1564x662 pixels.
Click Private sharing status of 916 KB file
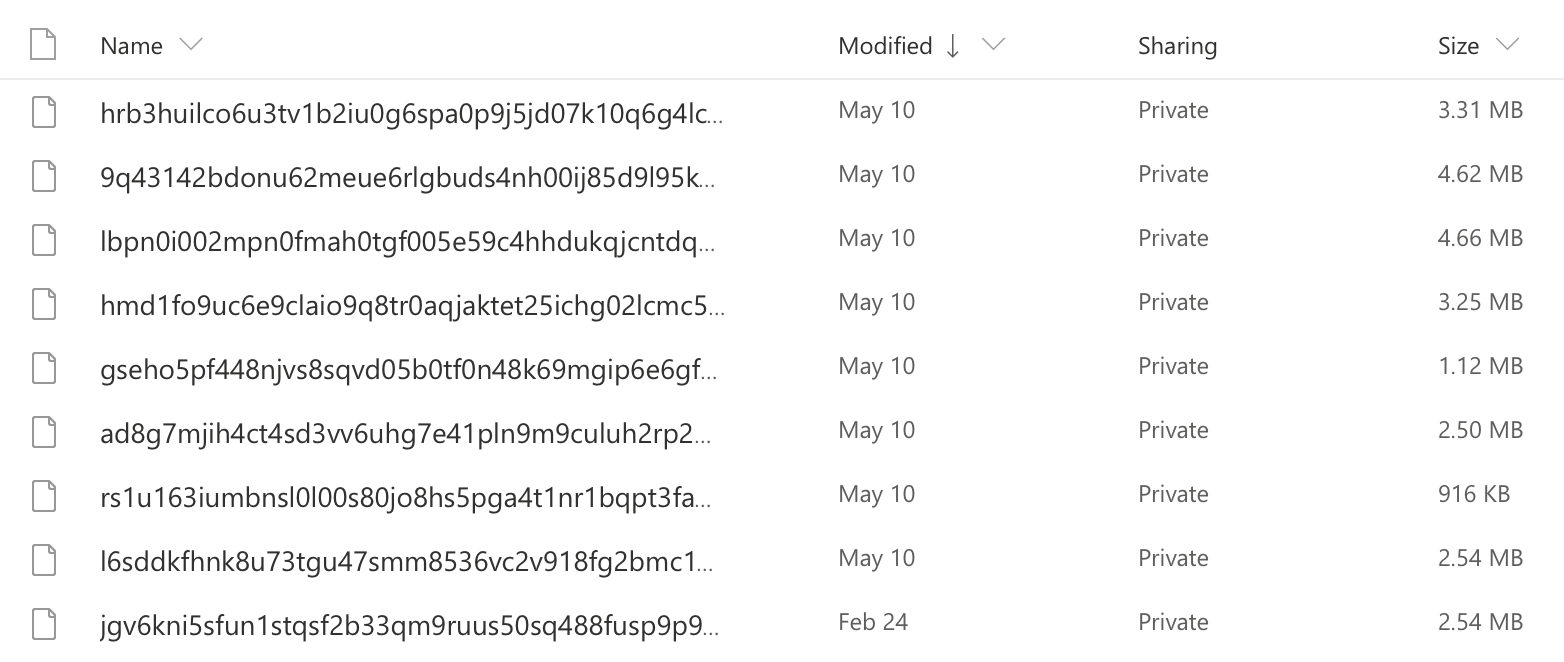1173,494
